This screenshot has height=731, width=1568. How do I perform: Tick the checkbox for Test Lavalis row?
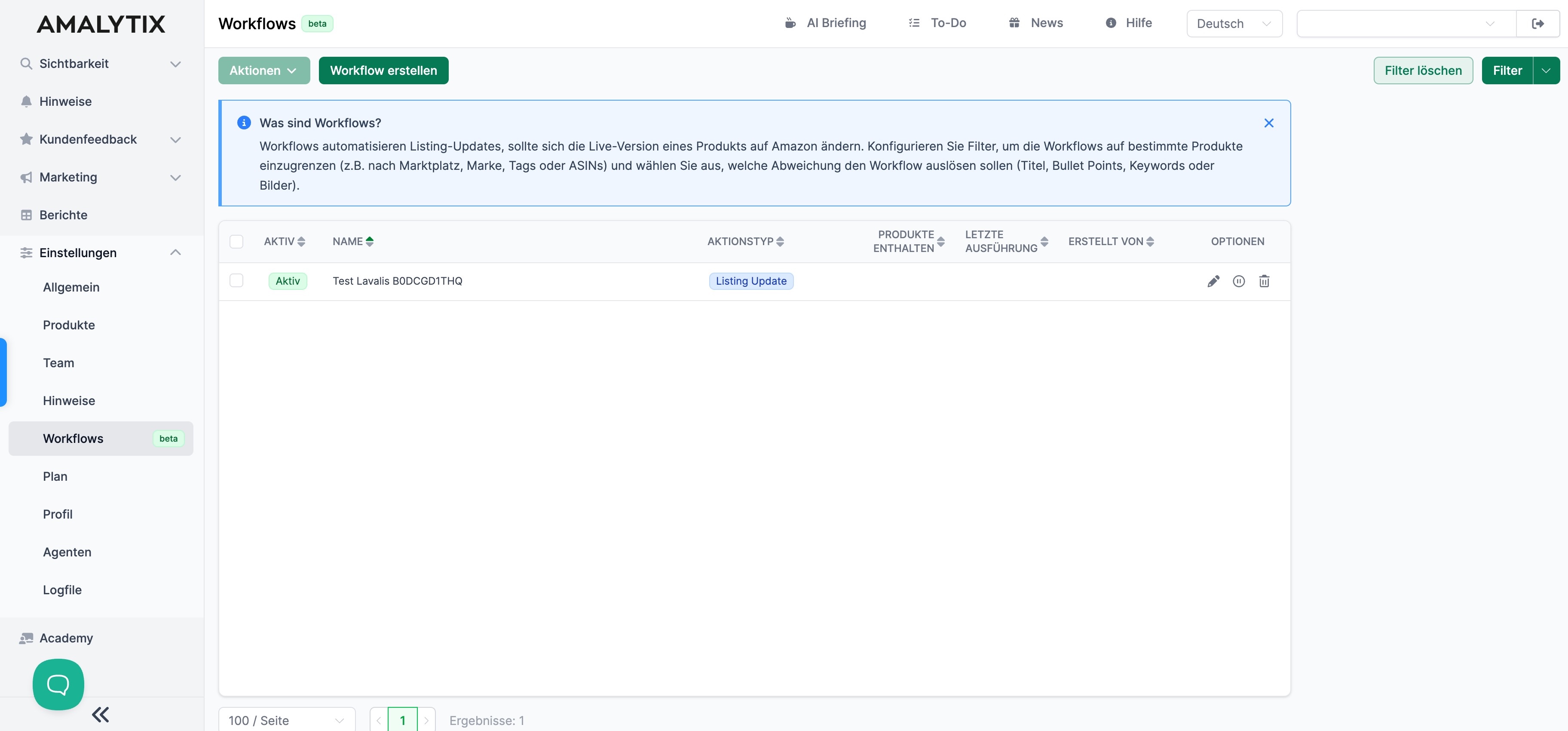pyautogui.click(x=236, y=280)
